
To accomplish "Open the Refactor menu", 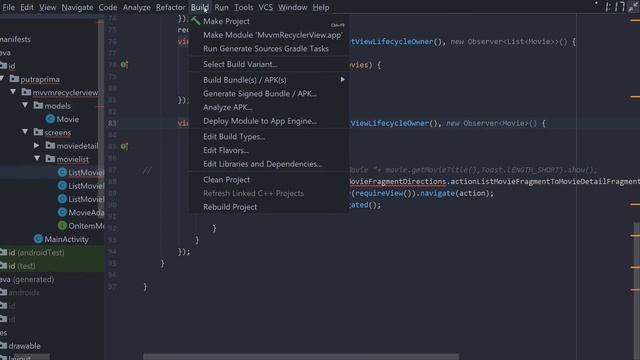I will (x=171, y=7).
